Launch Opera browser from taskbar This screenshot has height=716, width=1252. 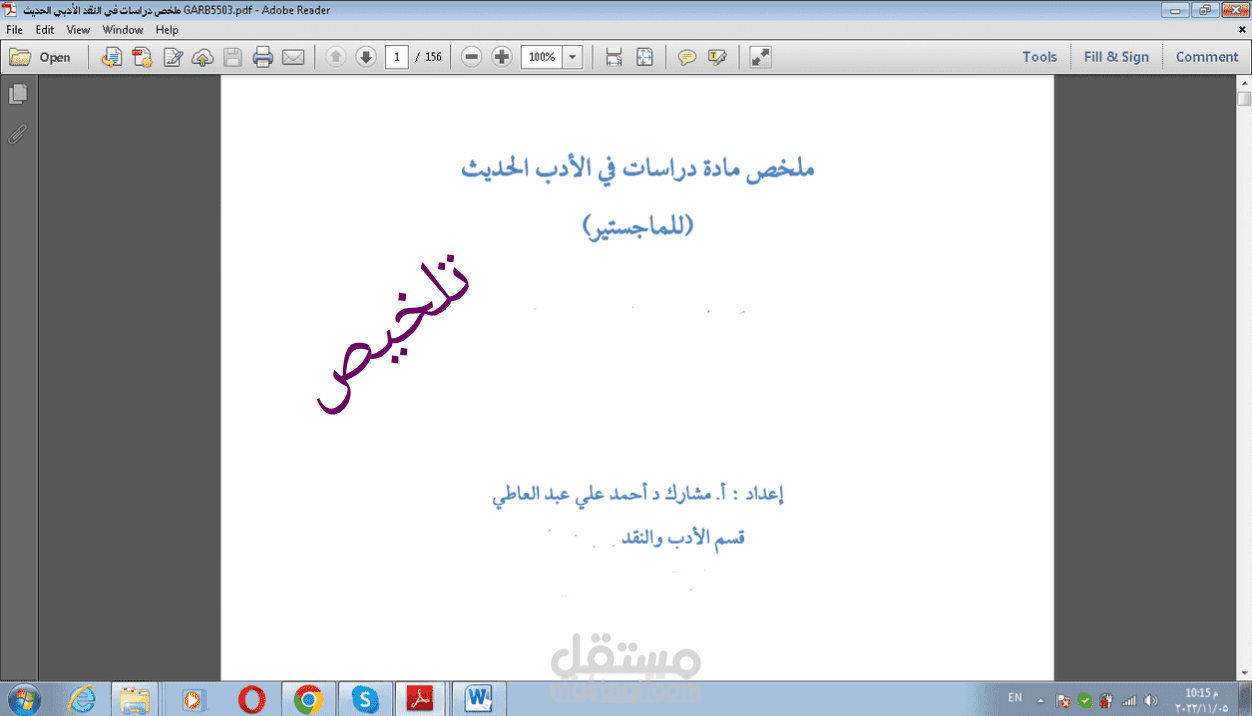click(x=252, y=700)
